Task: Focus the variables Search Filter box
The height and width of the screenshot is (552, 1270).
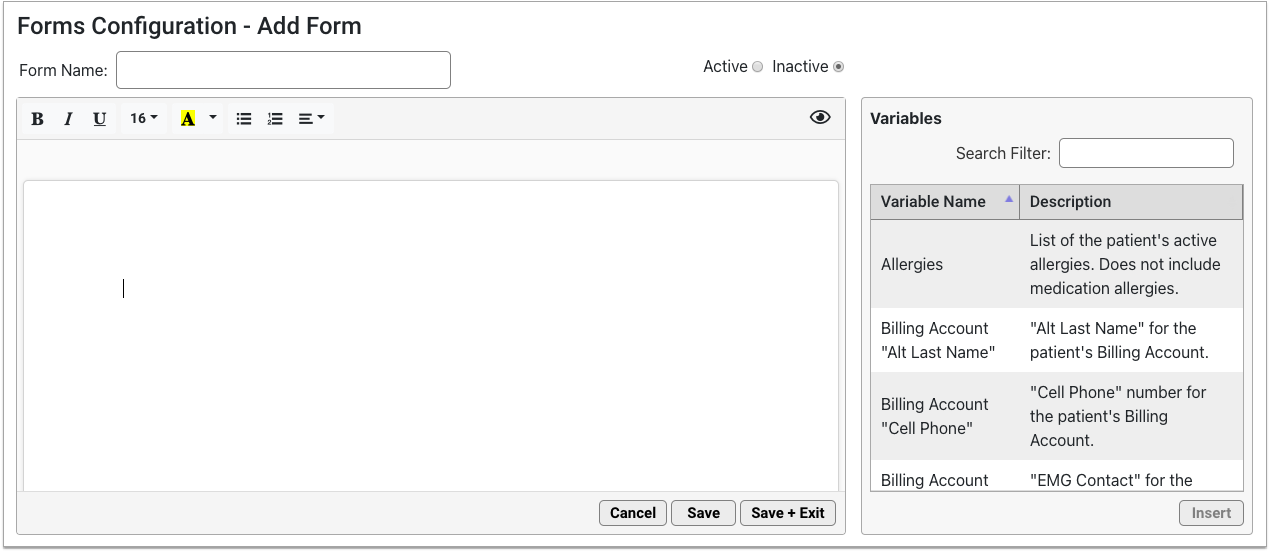Action: click(1146, 153)
